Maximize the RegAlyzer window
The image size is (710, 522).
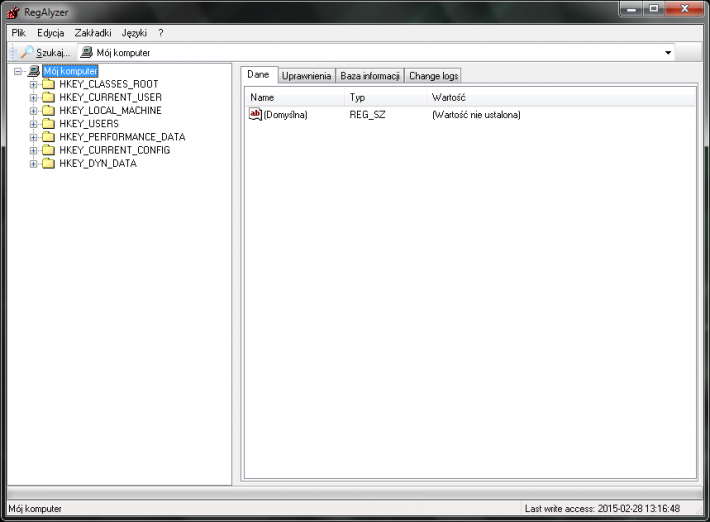tap(653, 9)
